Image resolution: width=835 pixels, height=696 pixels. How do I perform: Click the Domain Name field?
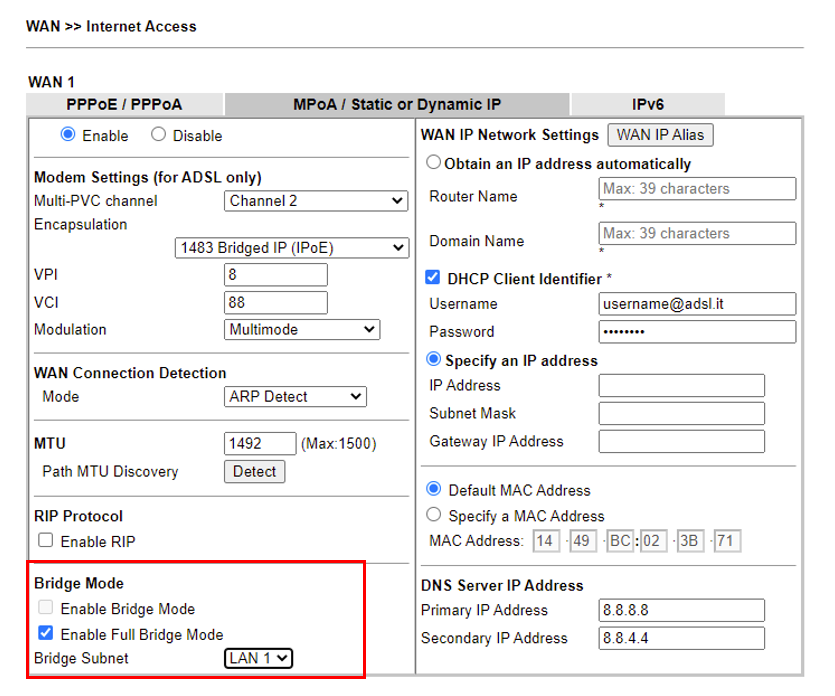(697, 233)
